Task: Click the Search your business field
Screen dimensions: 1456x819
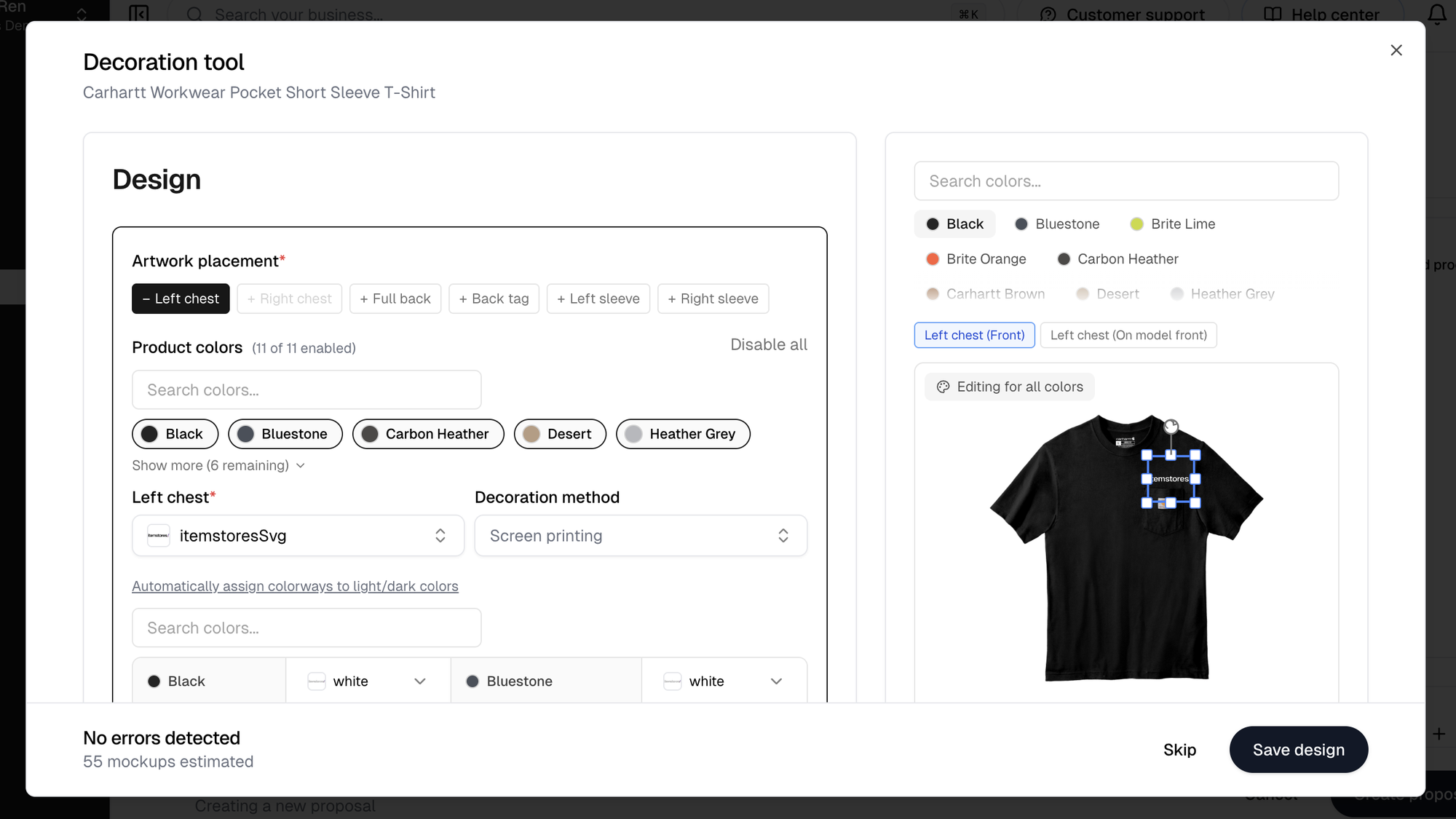Action: (586, 15)
